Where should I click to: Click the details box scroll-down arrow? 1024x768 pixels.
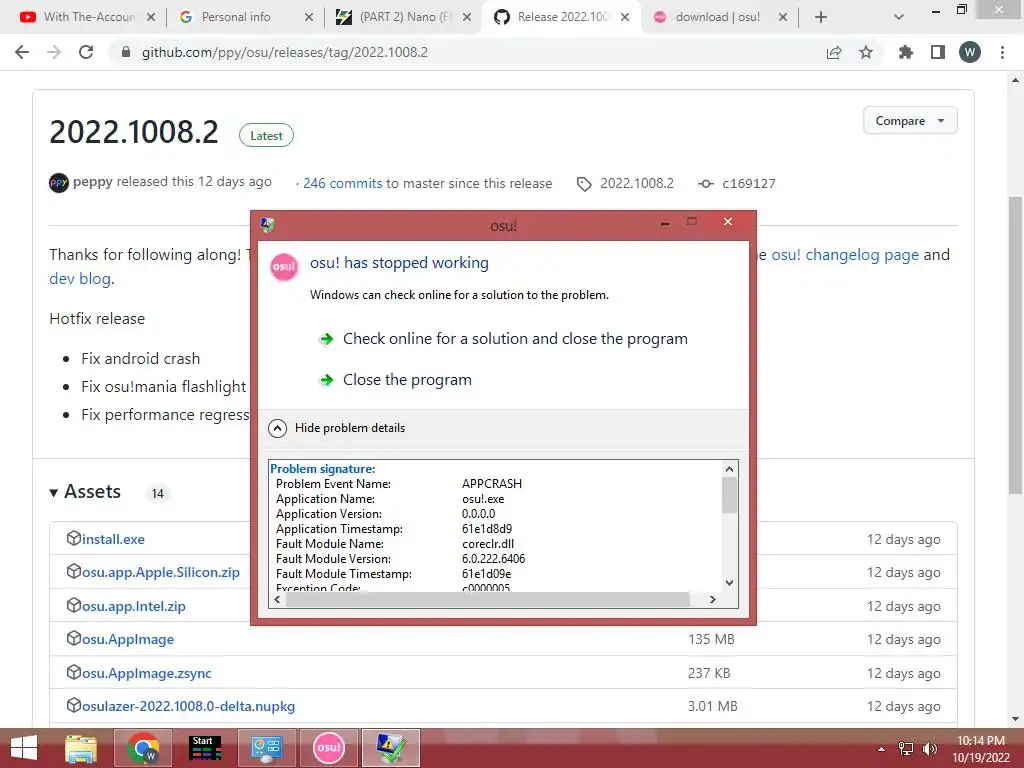click(x=729, y=583)
